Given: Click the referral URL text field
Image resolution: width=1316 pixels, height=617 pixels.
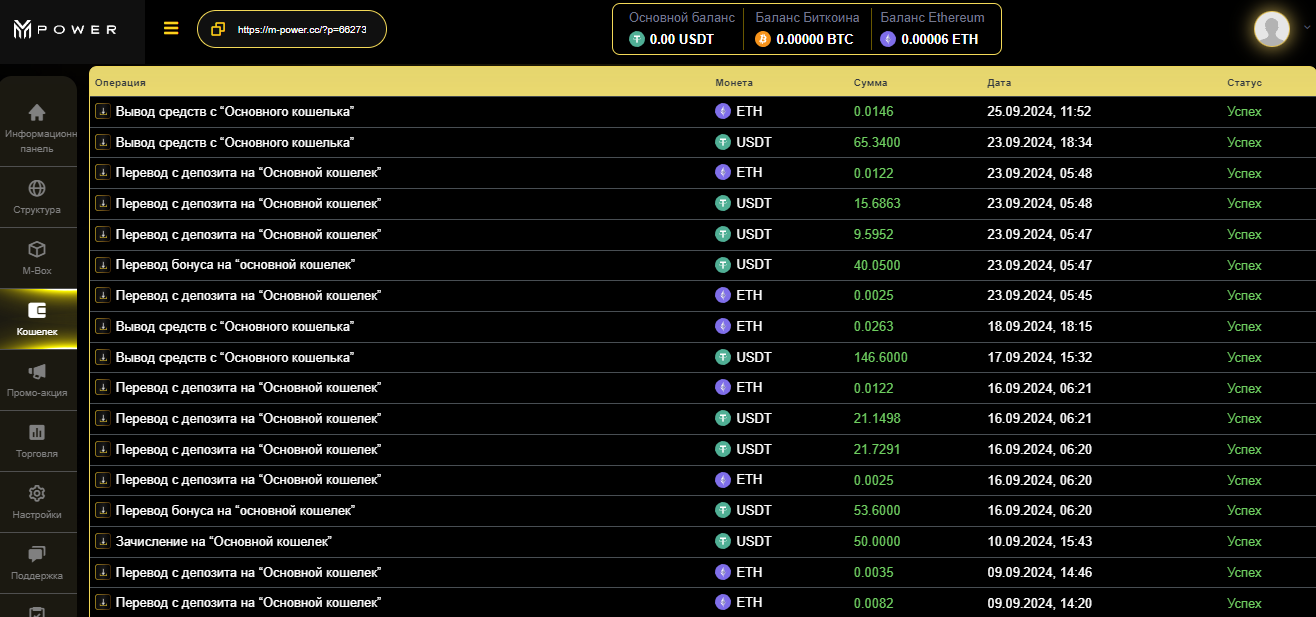Looking at the screenshot, I should (x=302, y=29).
